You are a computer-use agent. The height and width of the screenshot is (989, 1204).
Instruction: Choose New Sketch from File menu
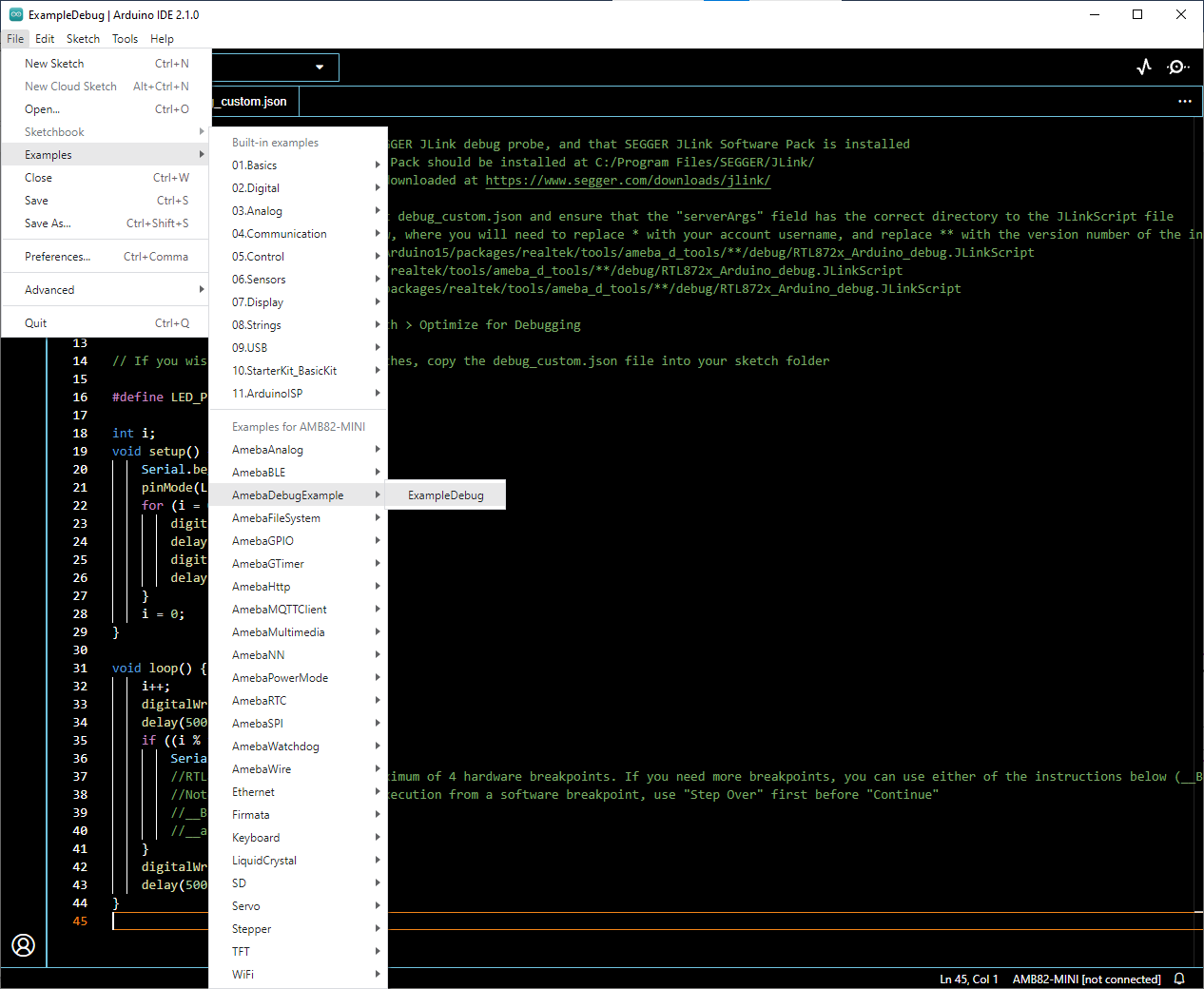(x=106, y=64)
